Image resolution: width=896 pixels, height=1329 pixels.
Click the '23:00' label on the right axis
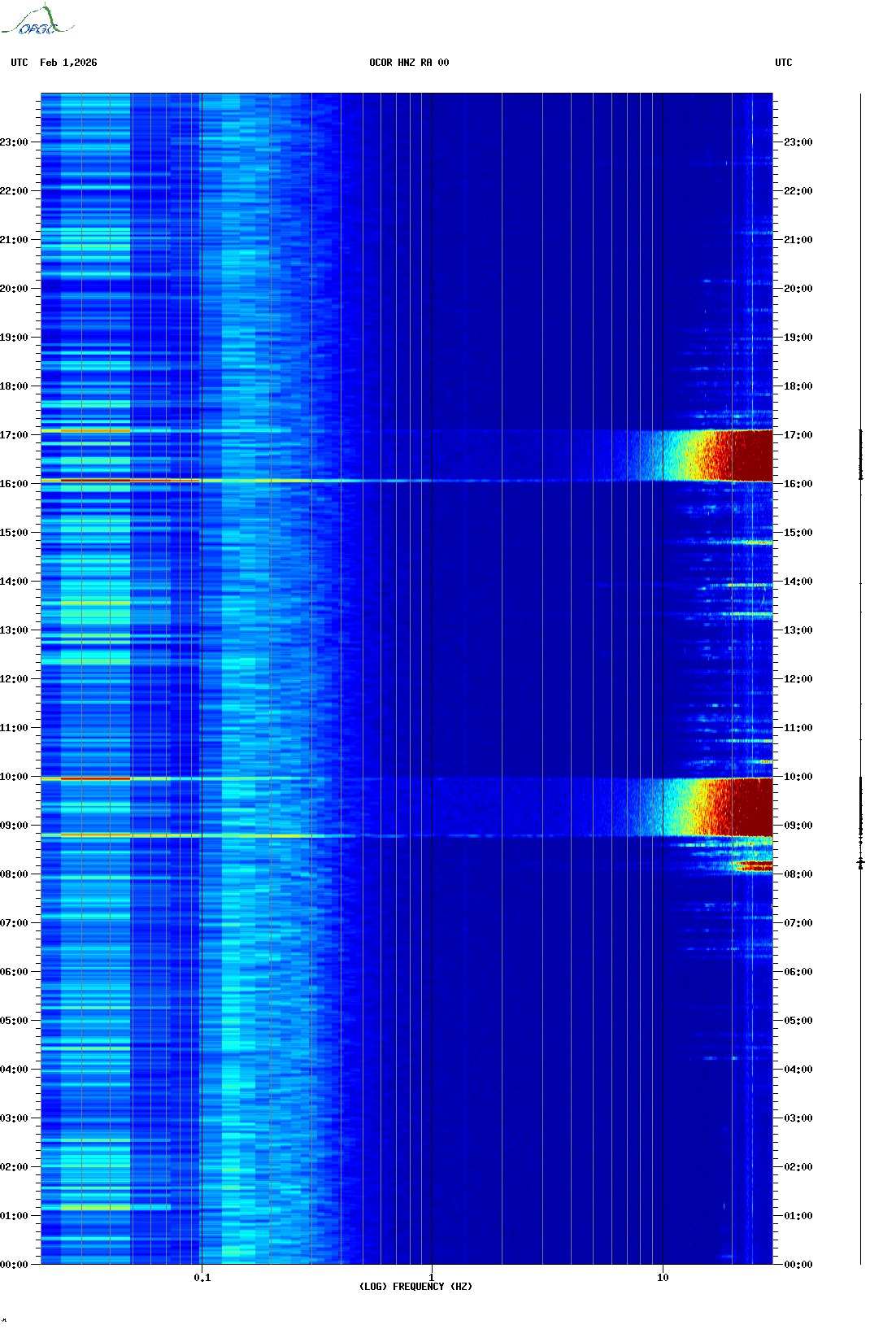click(798, 142)
